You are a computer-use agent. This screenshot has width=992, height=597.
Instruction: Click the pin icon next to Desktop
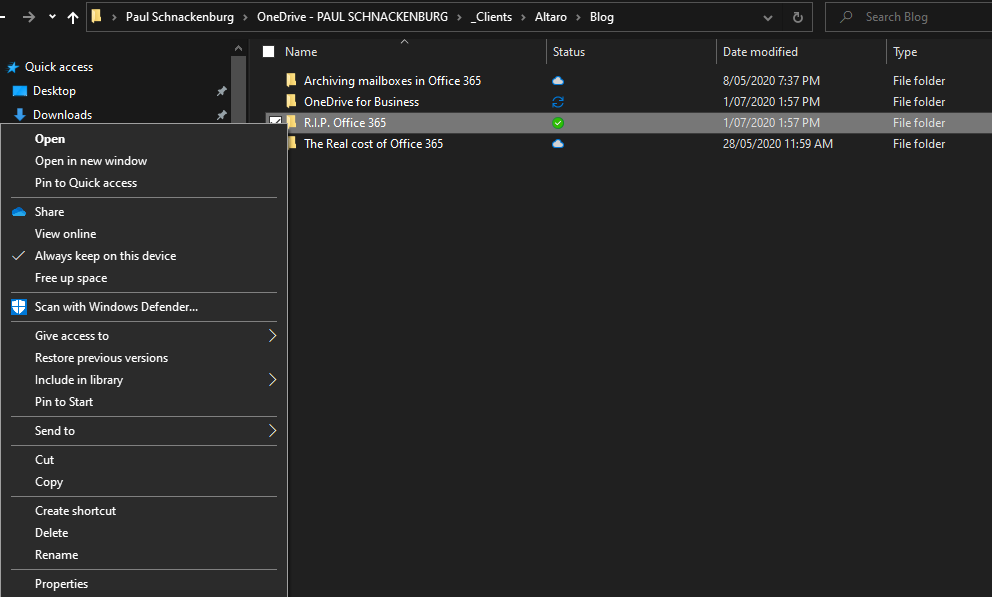[x=221, y=91]
